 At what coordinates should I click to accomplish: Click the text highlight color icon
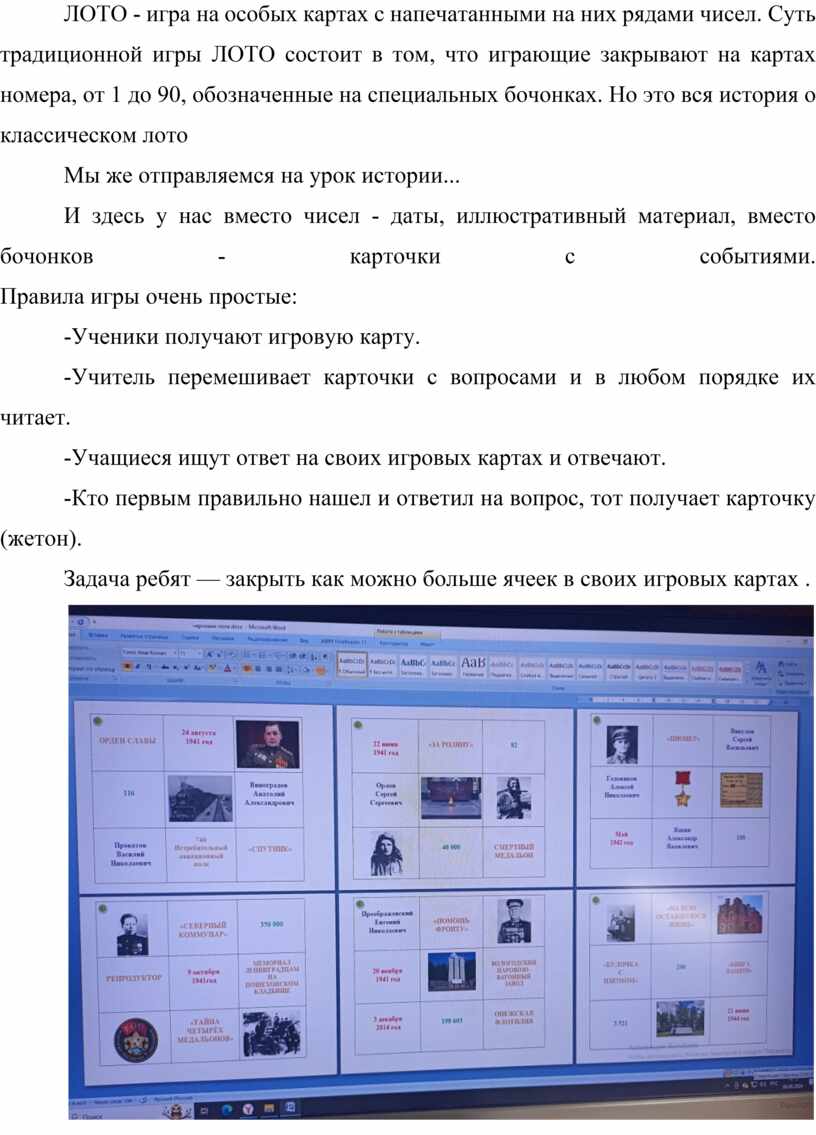click(213, 667)
